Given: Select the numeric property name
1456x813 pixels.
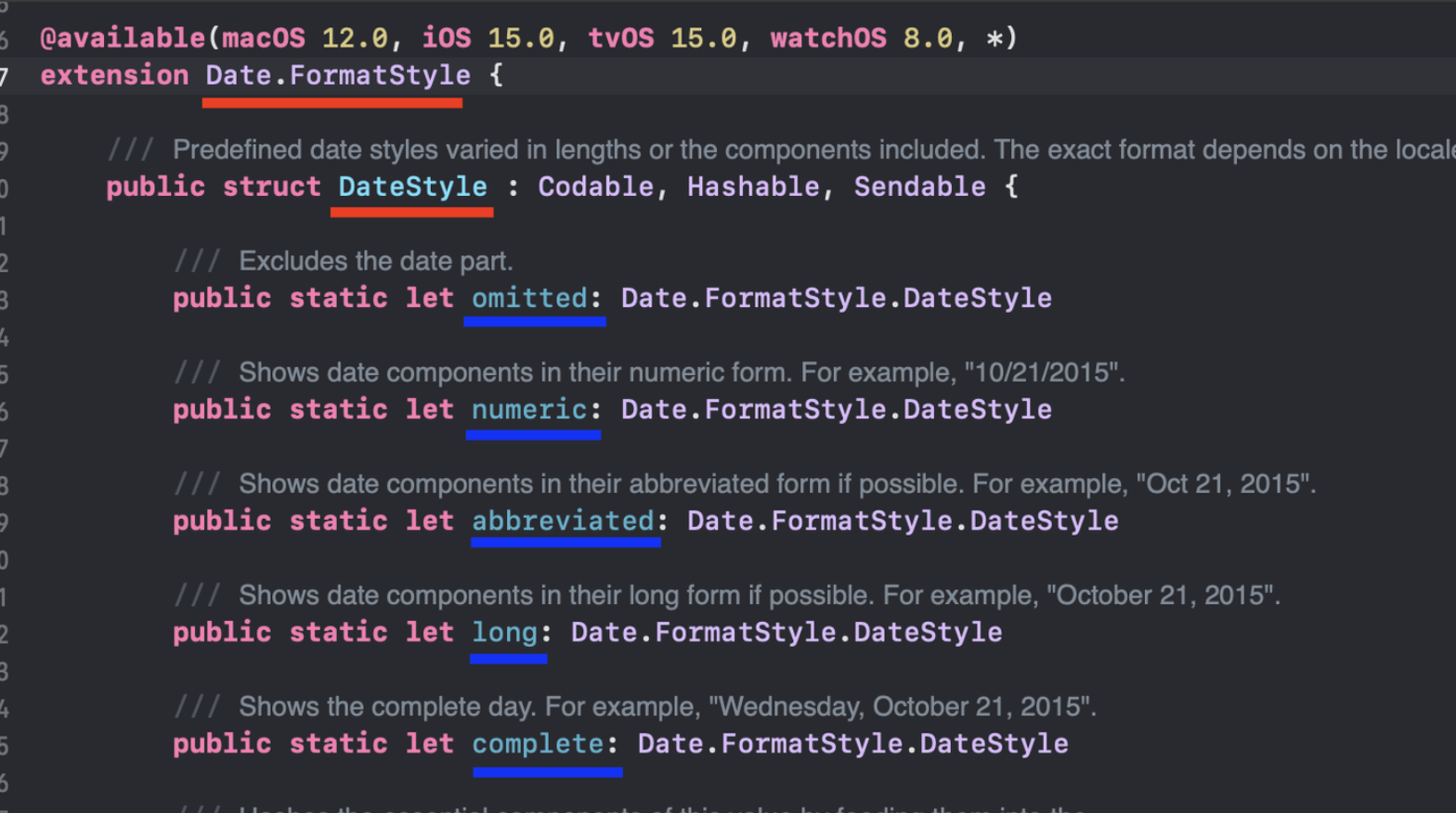Looking at the screenshot, I should pos(529,409).
